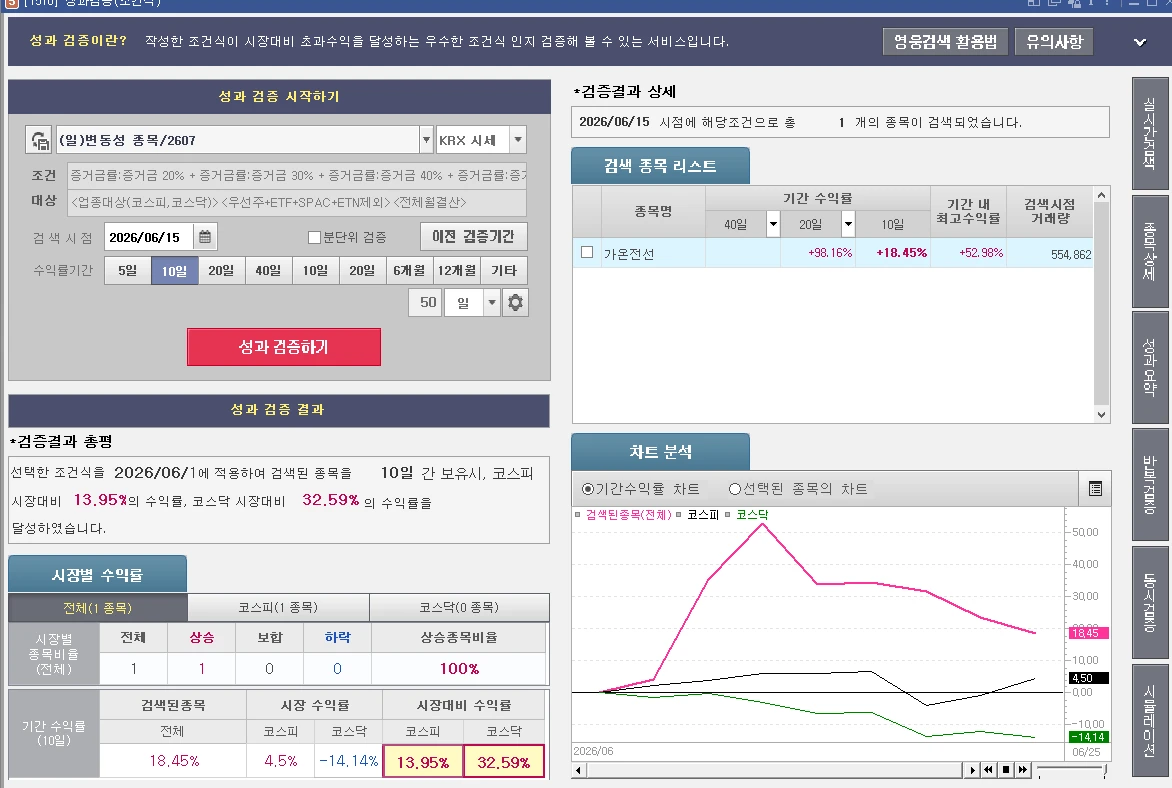Screen dimensions: 1172x788
Task: Click the stock list vertical scrollbar
Action: pos(1101,304)
